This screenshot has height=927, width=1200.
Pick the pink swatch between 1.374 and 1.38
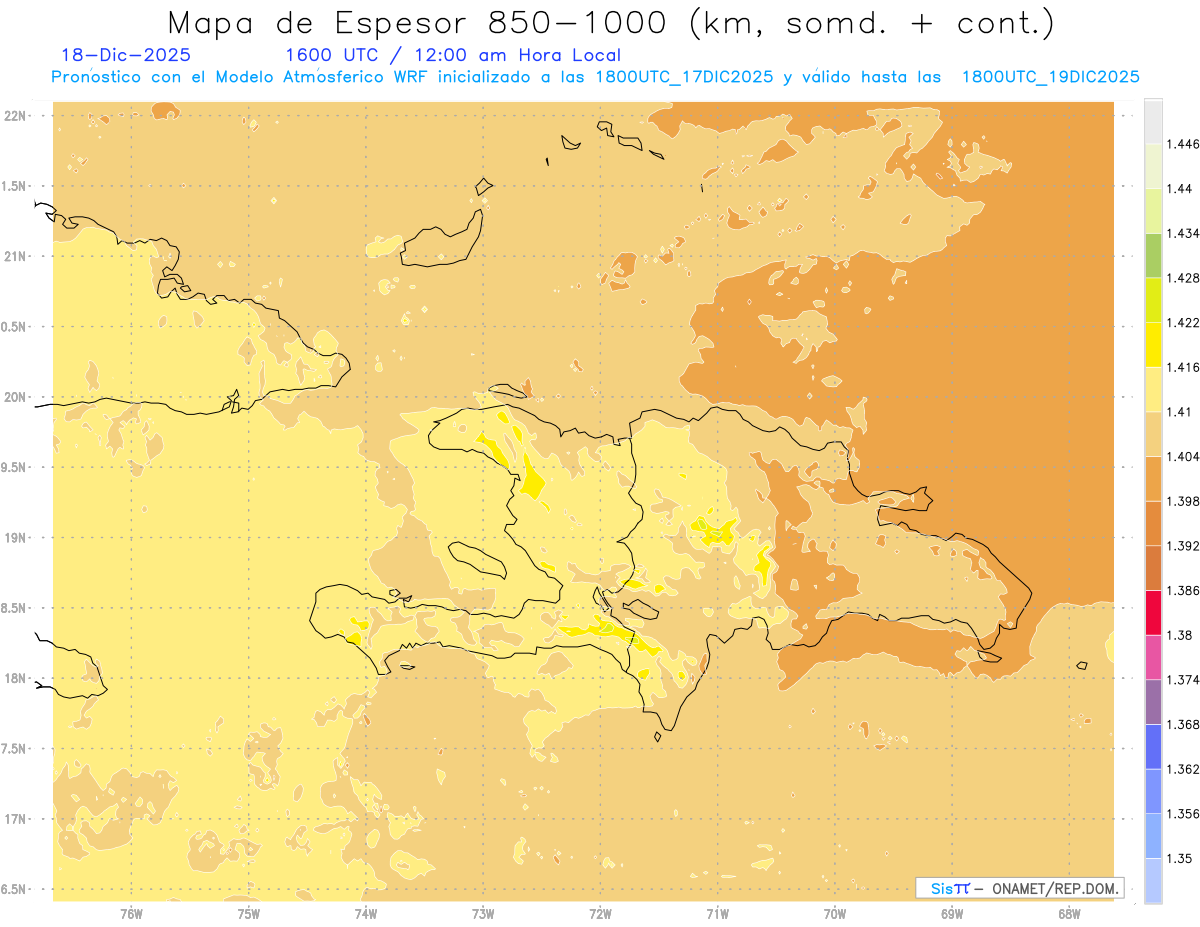[1153, 658]
